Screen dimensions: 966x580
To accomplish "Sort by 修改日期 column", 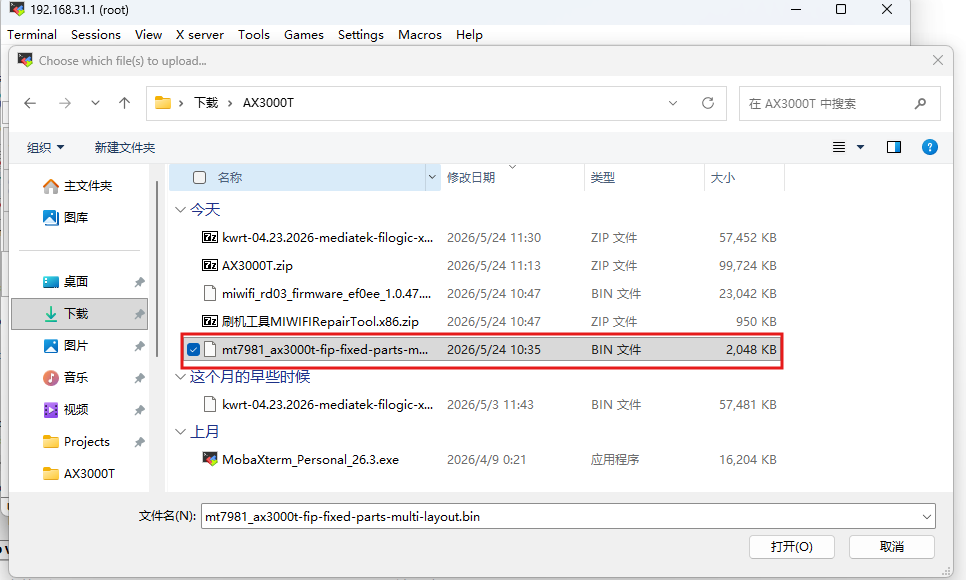I will [x=471, y=178].
